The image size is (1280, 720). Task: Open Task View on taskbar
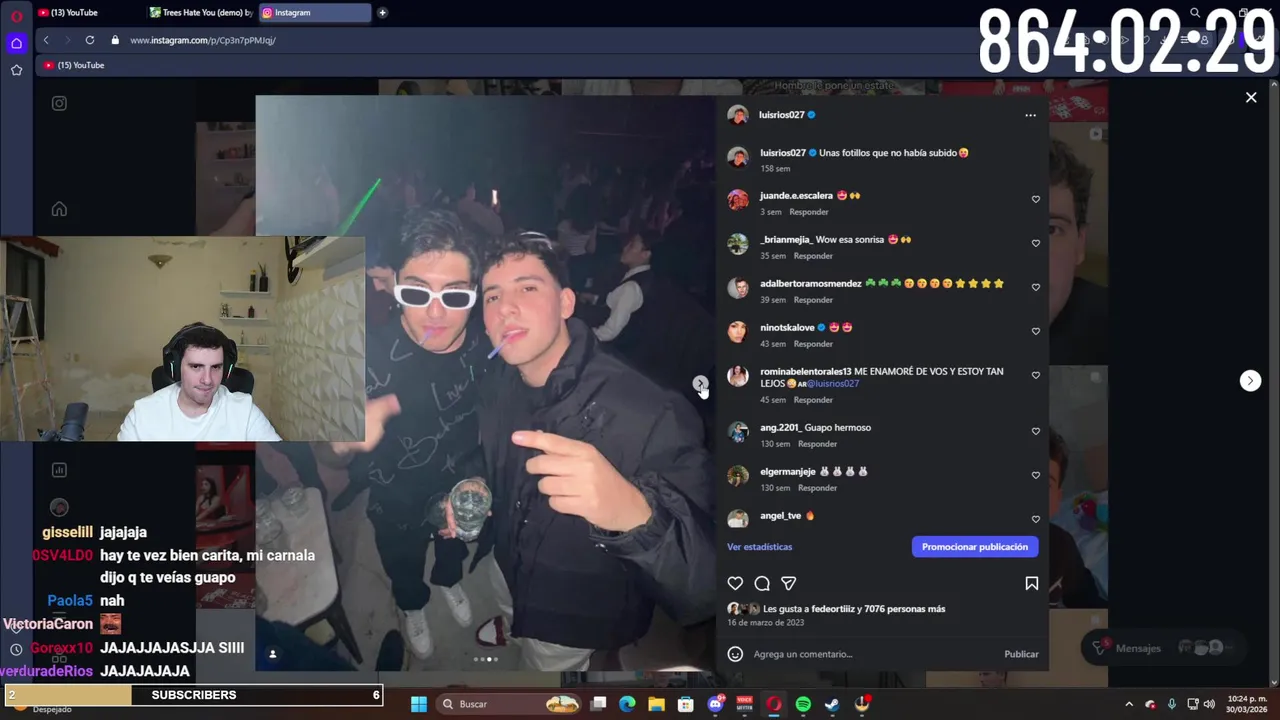(x=598, y=704)
